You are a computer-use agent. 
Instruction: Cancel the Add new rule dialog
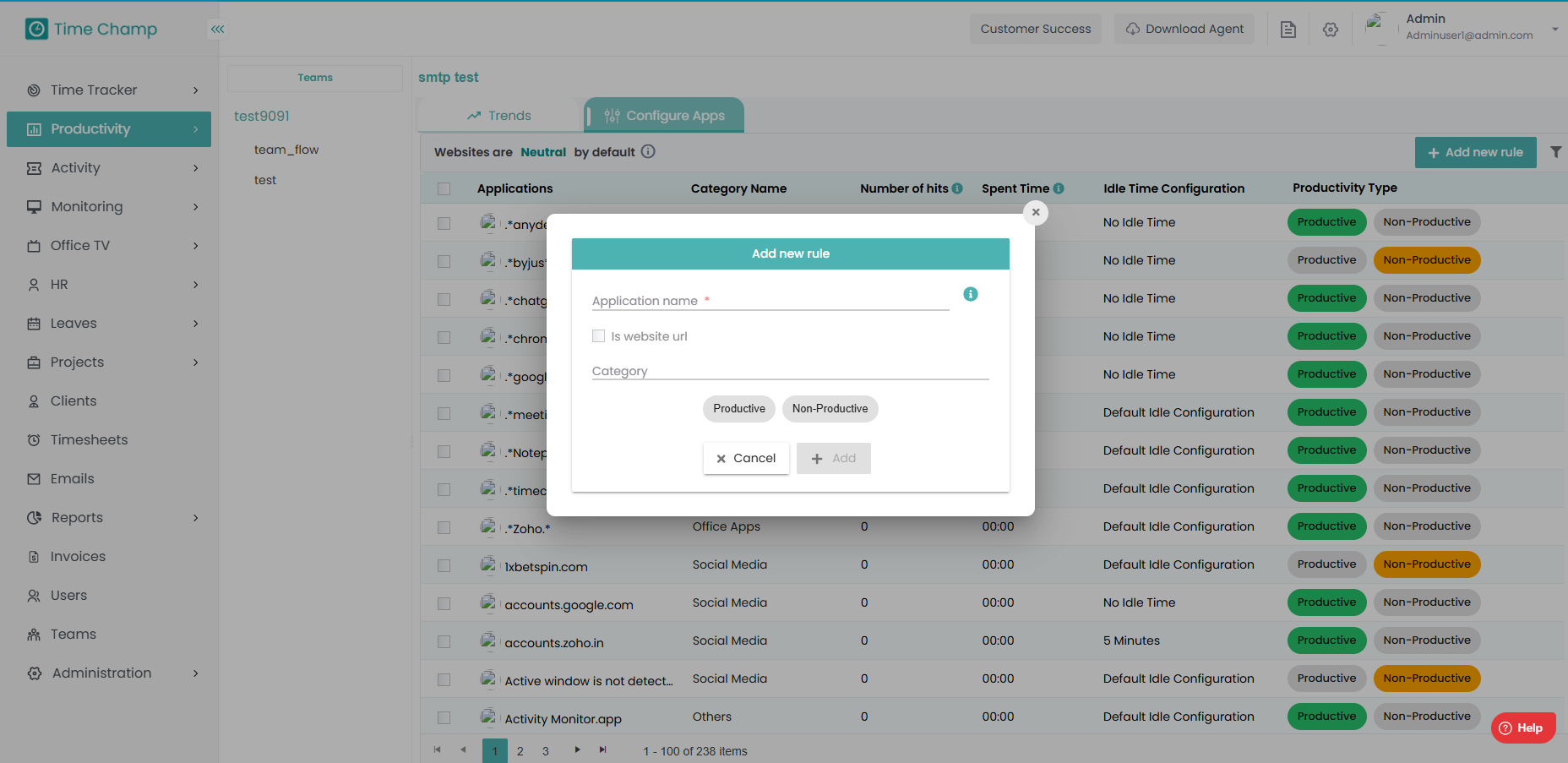746,458
